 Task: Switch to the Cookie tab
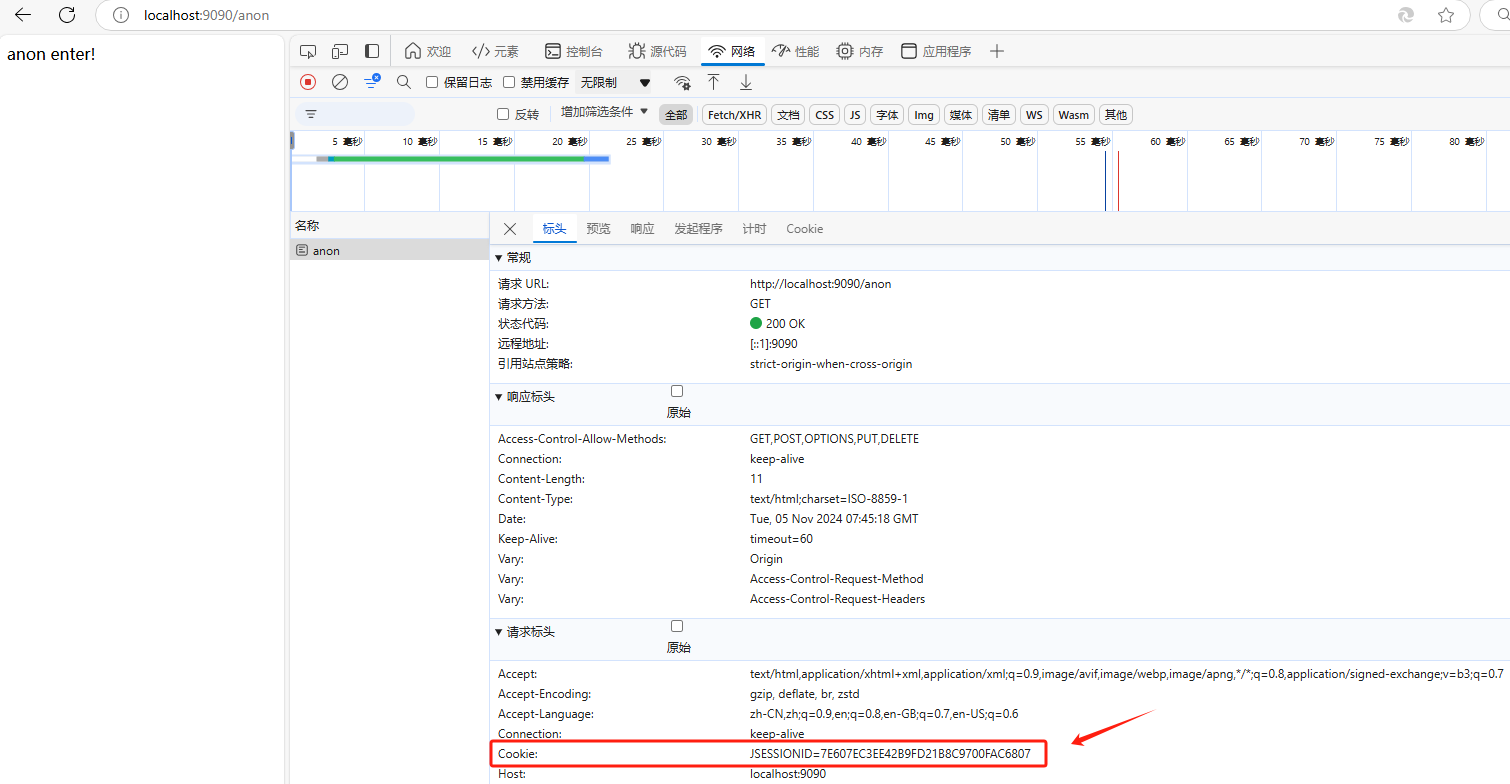tap(804, 229)
